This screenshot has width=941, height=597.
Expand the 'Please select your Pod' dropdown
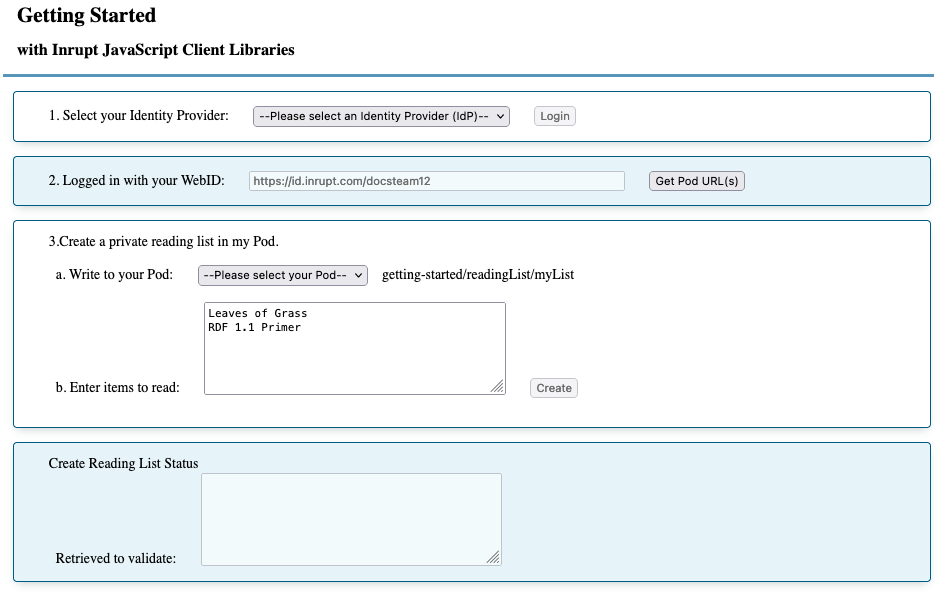[283, 275]
